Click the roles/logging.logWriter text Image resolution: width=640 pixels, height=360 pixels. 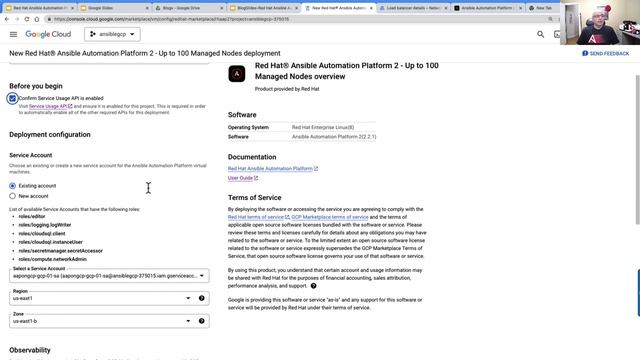45,225
